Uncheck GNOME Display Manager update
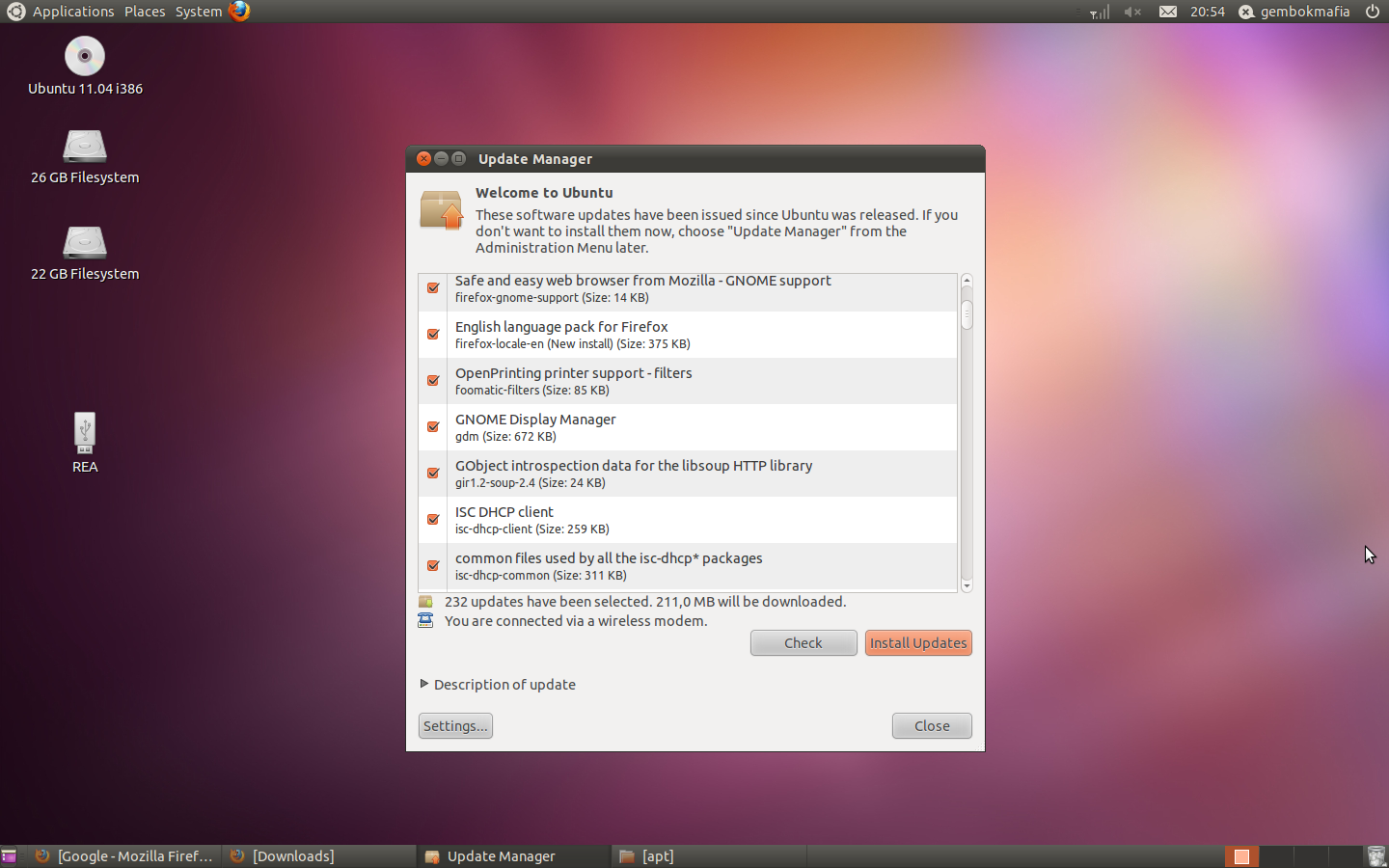The width and height of the screenshot is (1389, 868). [433, 427]
